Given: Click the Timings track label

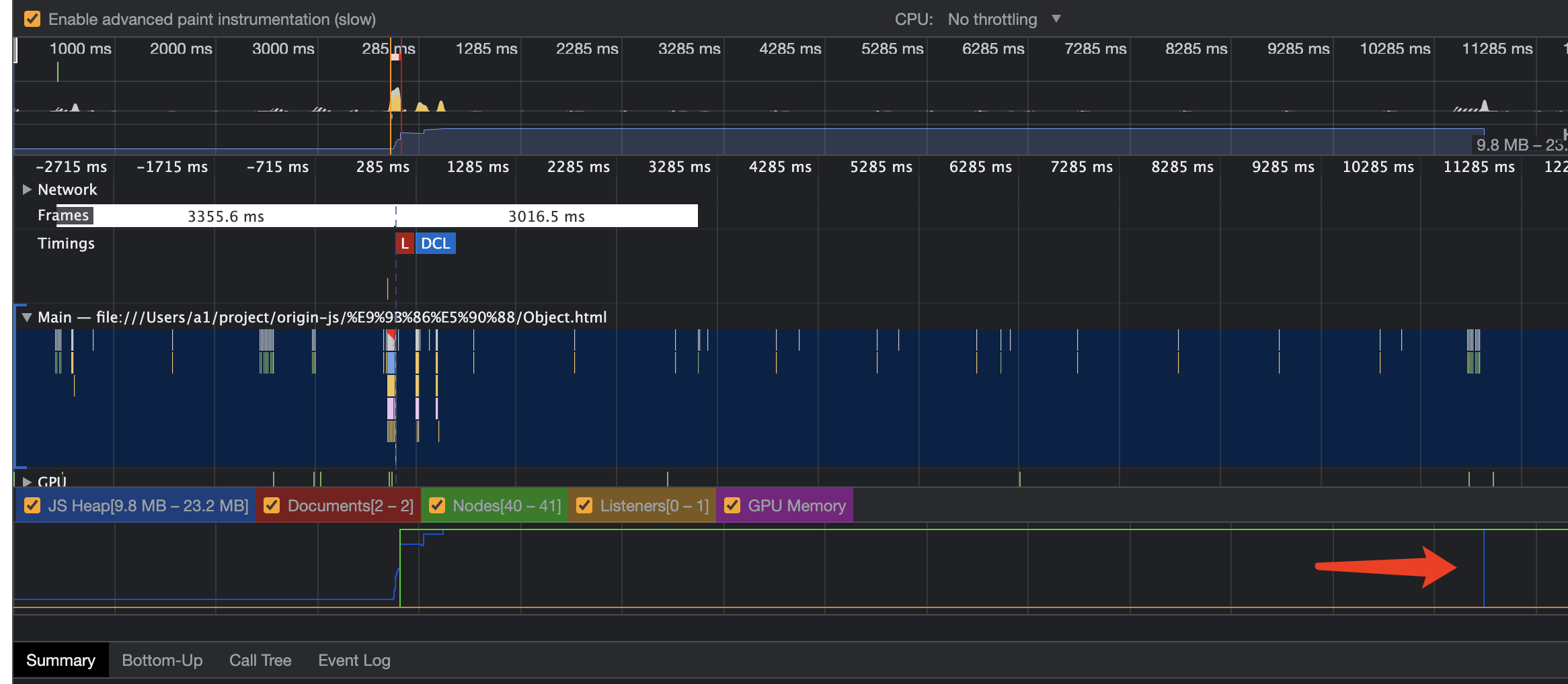Looking at the screenshot, I should [66, 243].
